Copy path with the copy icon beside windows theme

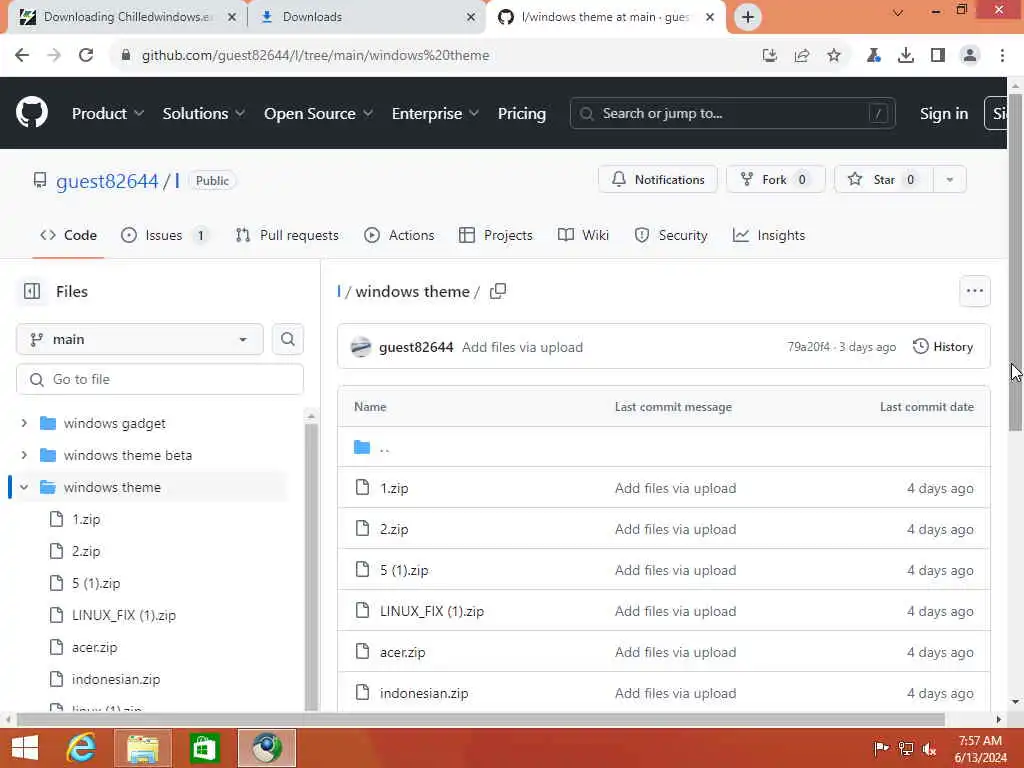point(498,291)
